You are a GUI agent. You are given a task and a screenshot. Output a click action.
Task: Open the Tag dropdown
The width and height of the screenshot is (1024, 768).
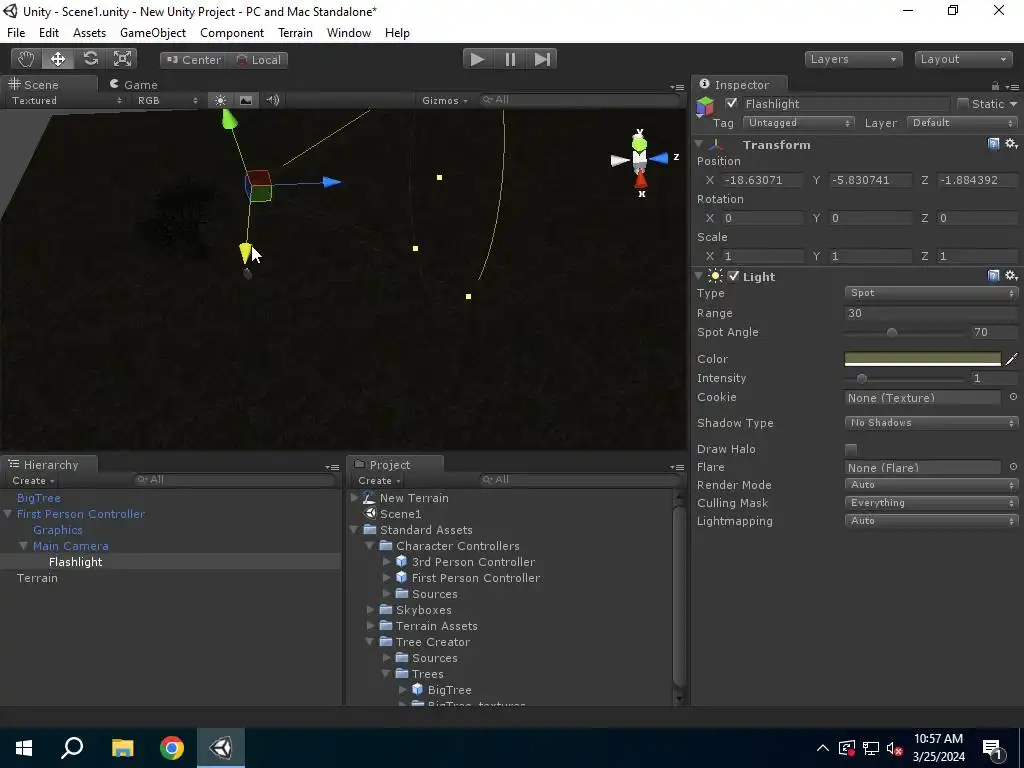point(799,123)
